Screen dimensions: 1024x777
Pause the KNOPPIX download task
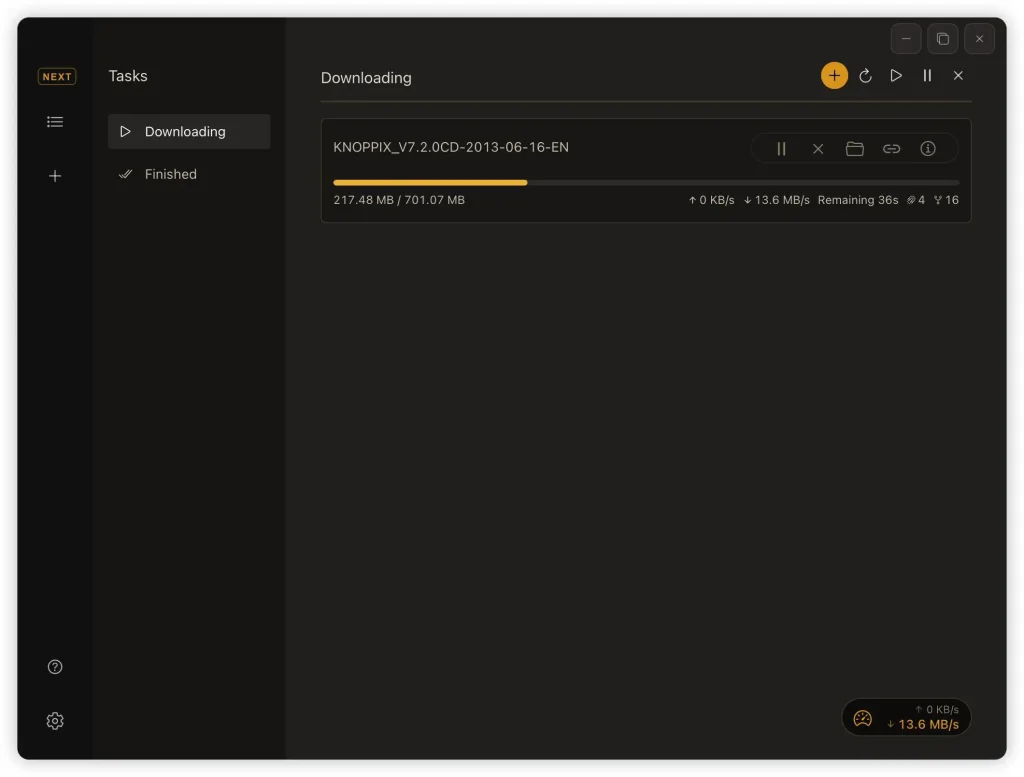[782, 149]
